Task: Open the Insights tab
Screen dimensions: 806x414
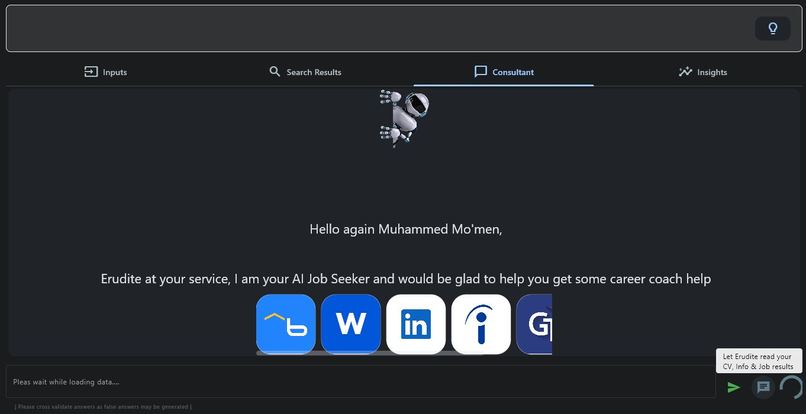Action: [703, 72]
